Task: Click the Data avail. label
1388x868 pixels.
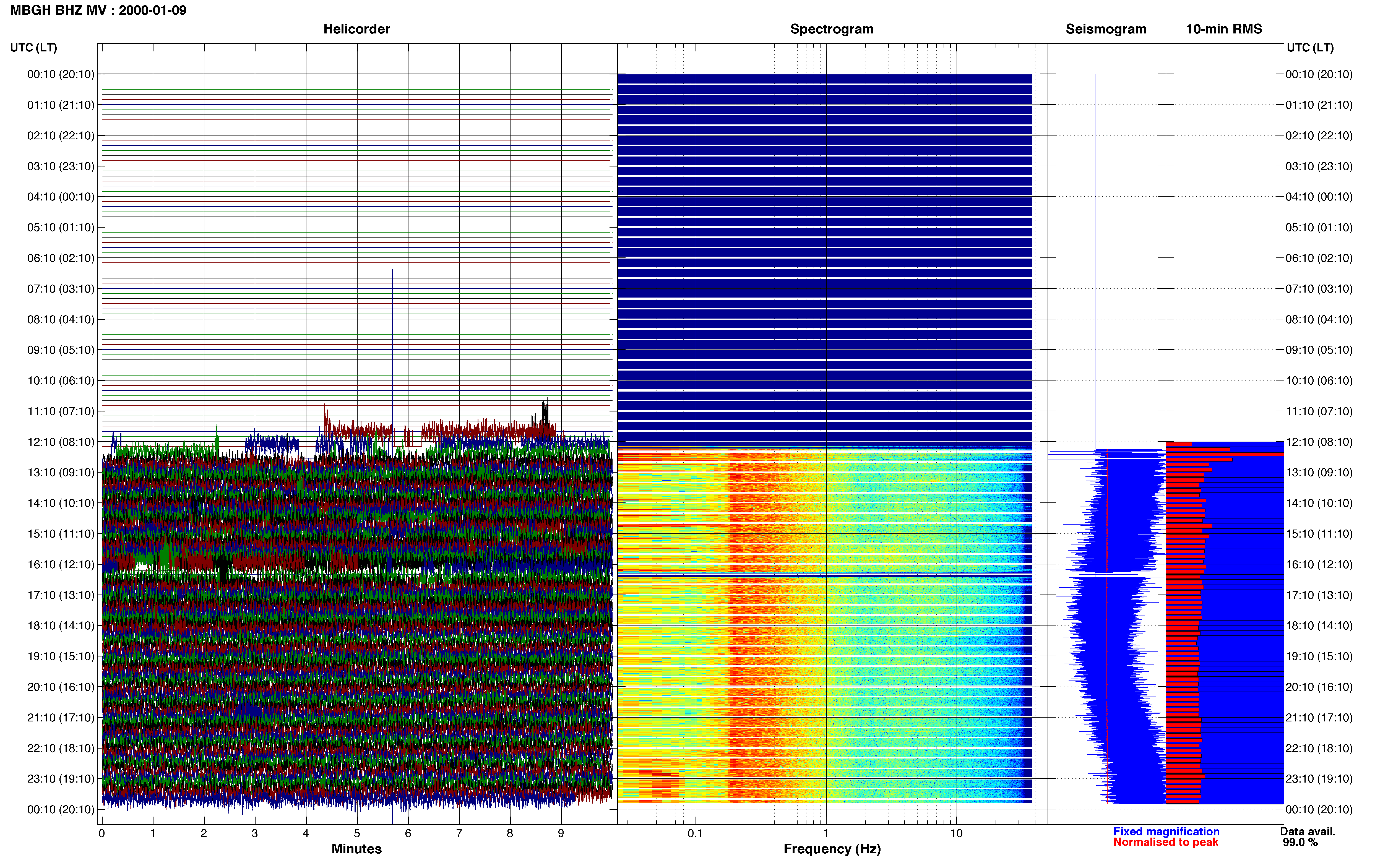Action: pos(1308,831)
